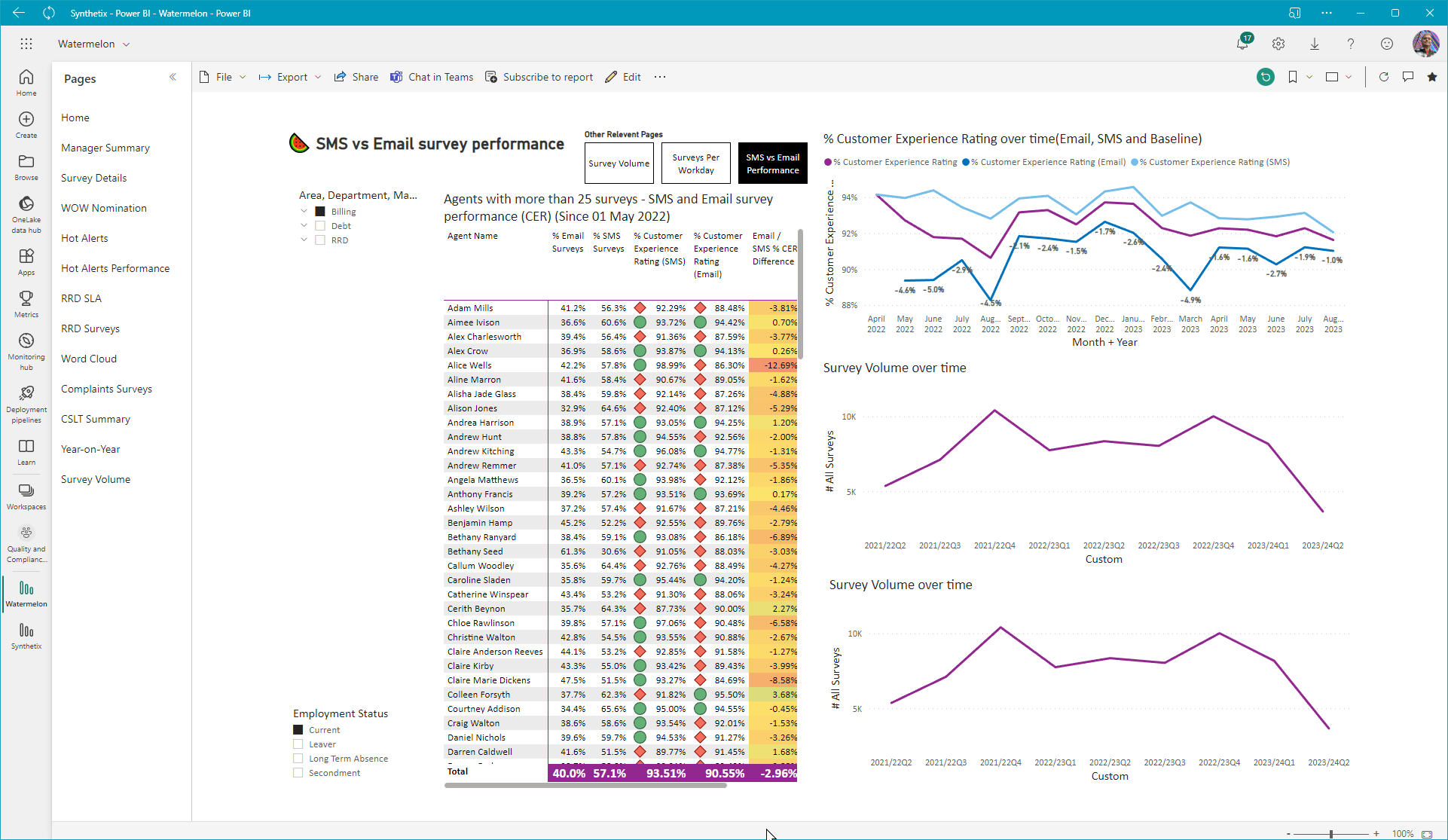Refresh visuals with refresh icon
The image size is (1448, 840).
(1384, 77)
